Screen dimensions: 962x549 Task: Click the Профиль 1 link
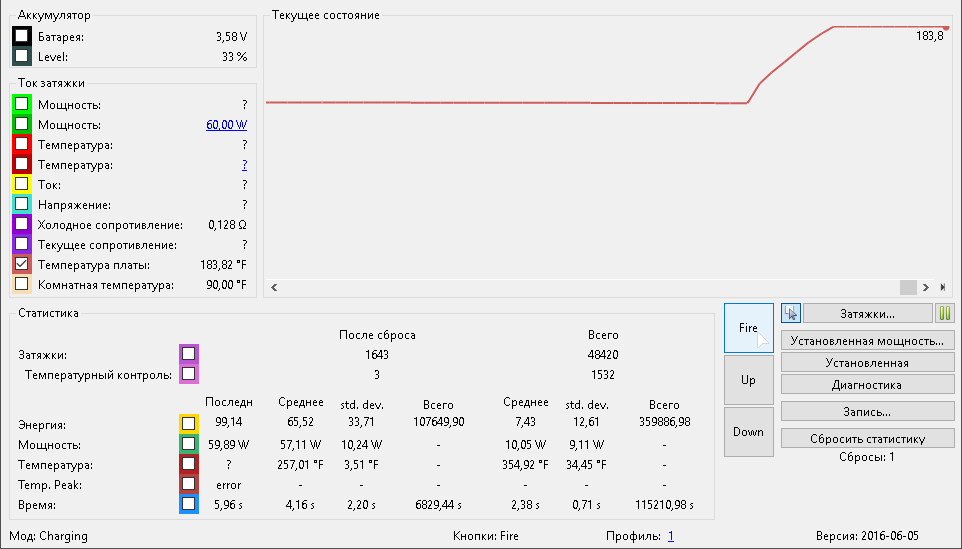pos(671,536)
